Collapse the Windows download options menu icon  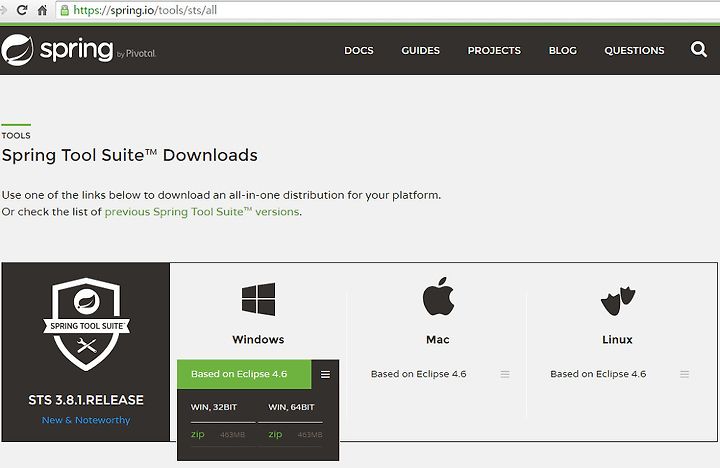click(325, 374)
